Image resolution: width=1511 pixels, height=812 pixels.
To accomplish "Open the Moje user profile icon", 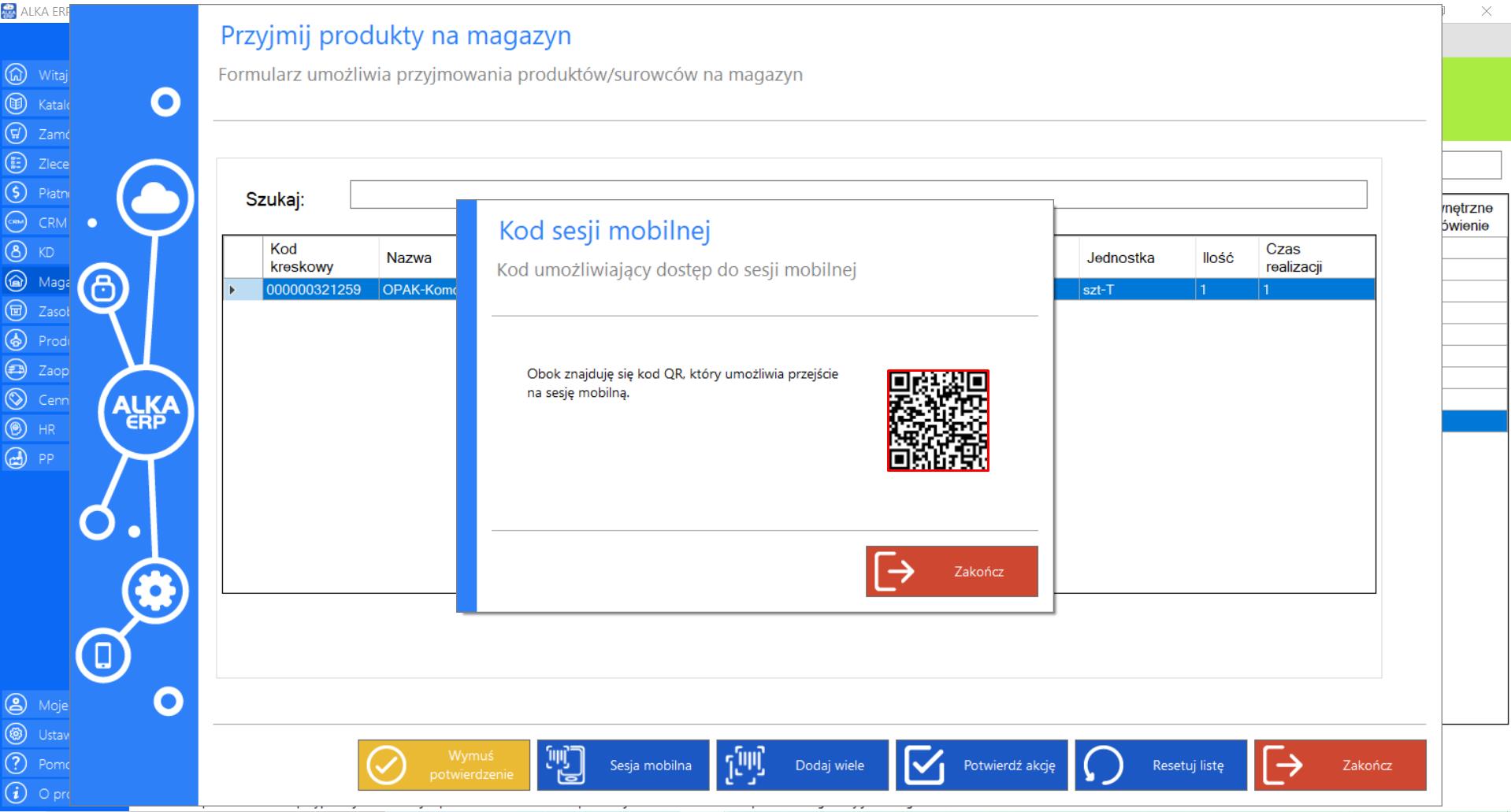I will [x=16, y=704].
